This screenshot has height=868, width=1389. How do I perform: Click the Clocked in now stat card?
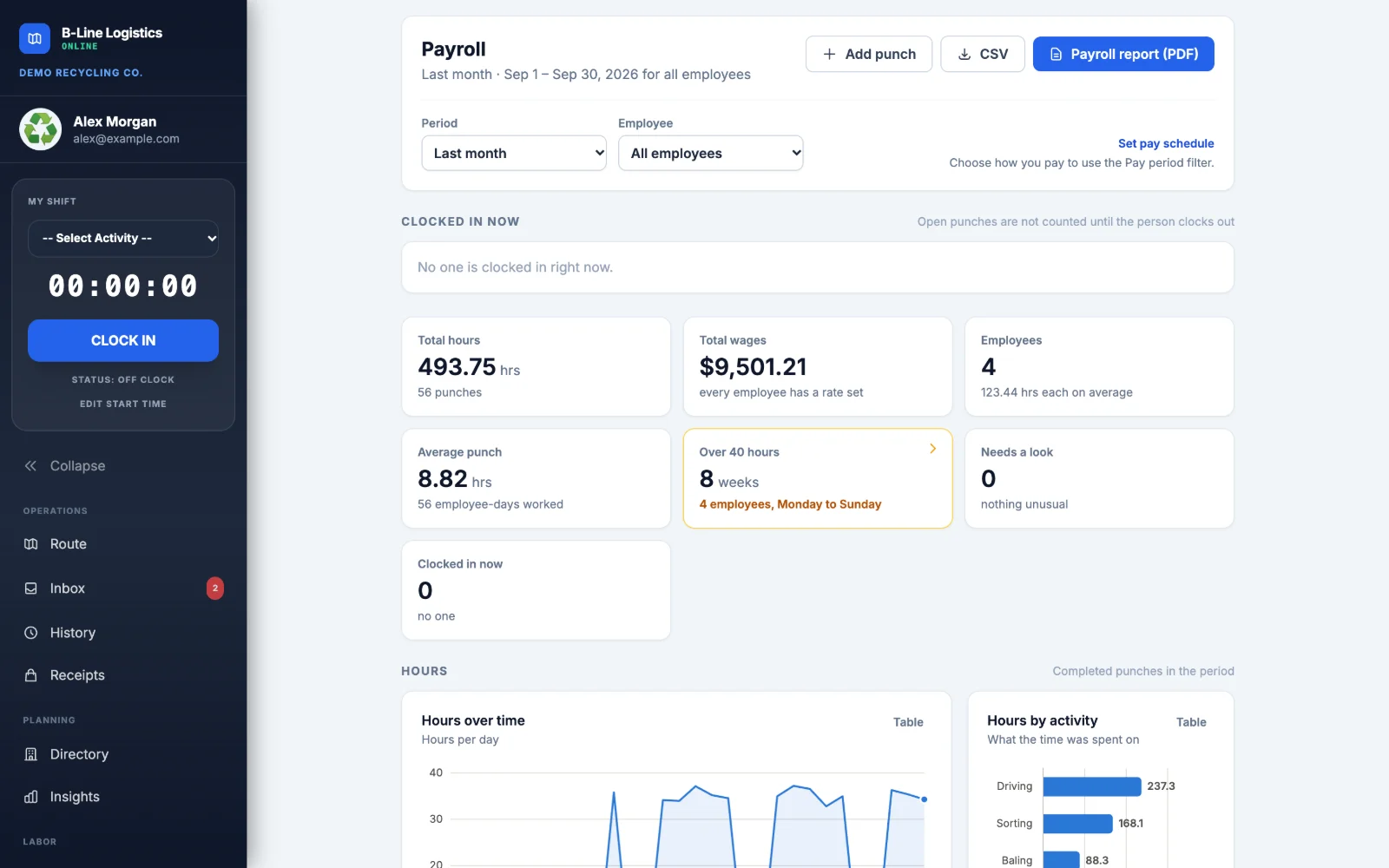click(x=536, y=590)
